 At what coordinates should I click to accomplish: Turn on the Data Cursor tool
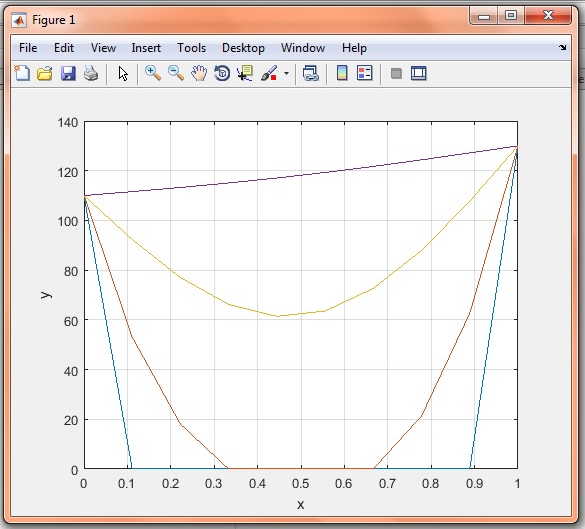(x=245, y=73)
